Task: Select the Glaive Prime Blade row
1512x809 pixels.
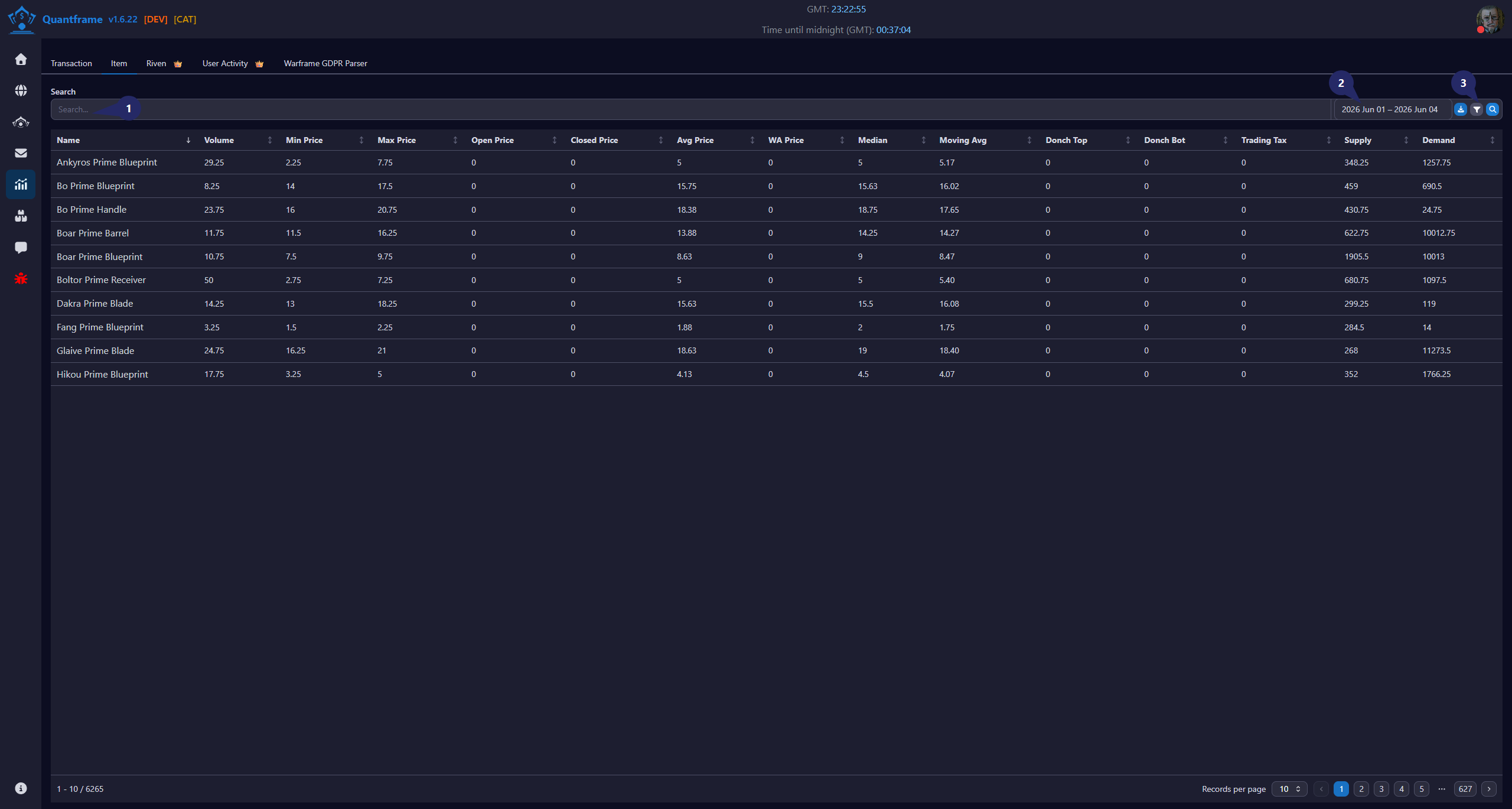Action: (776, 350)
